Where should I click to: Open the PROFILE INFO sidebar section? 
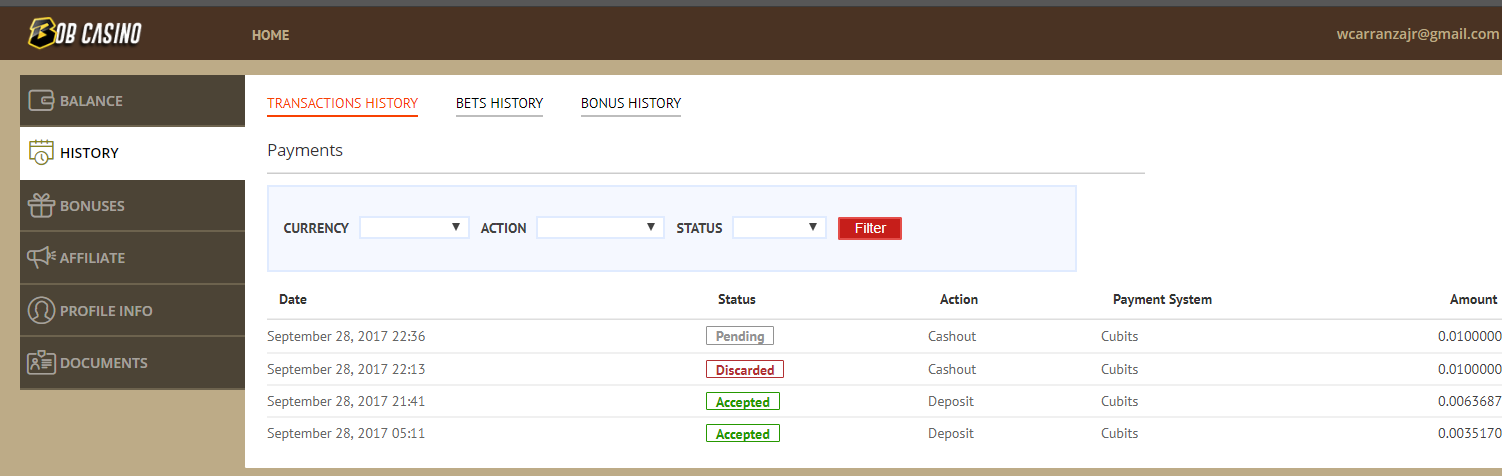click(132, 310)
